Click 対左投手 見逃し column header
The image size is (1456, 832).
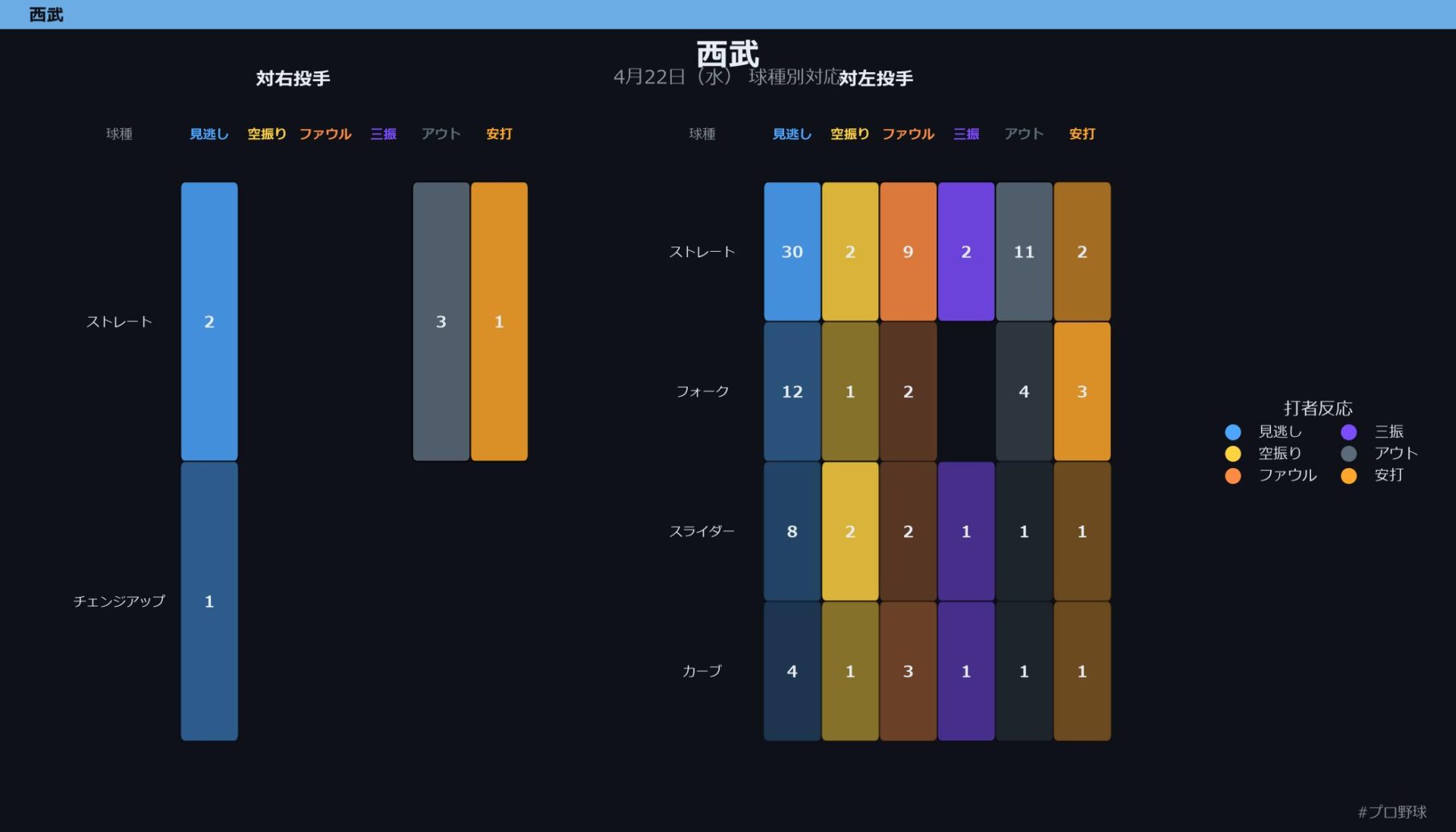click(x=792, y=134)
